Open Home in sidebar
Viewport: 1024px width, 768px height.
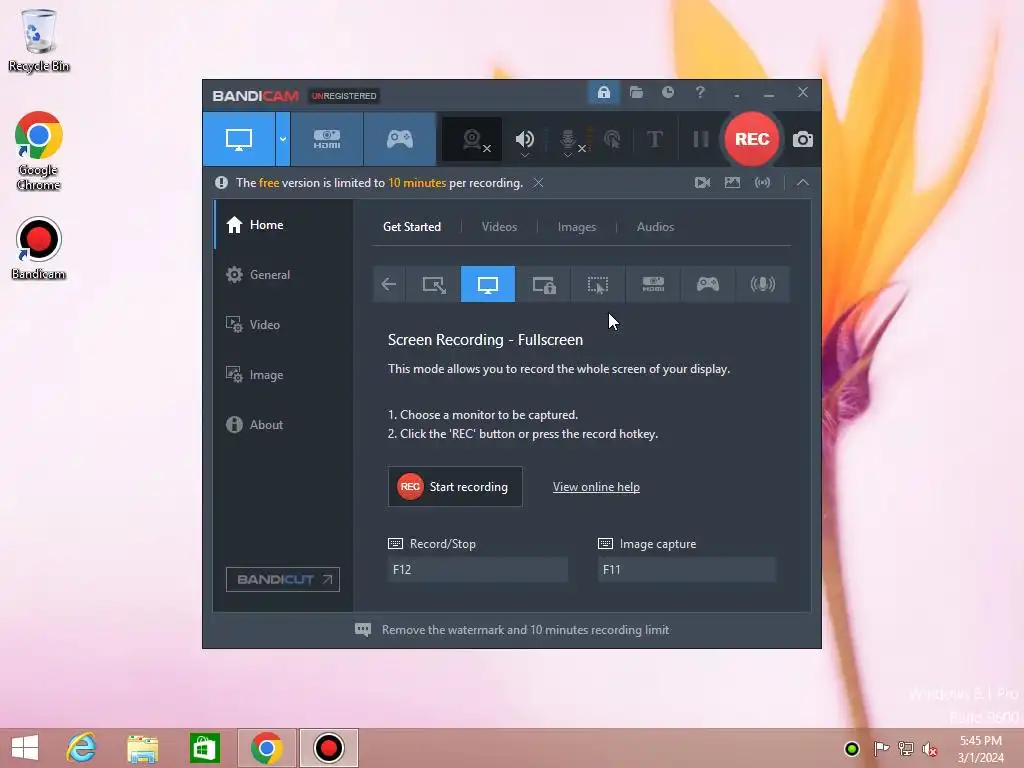pos(283,225)
